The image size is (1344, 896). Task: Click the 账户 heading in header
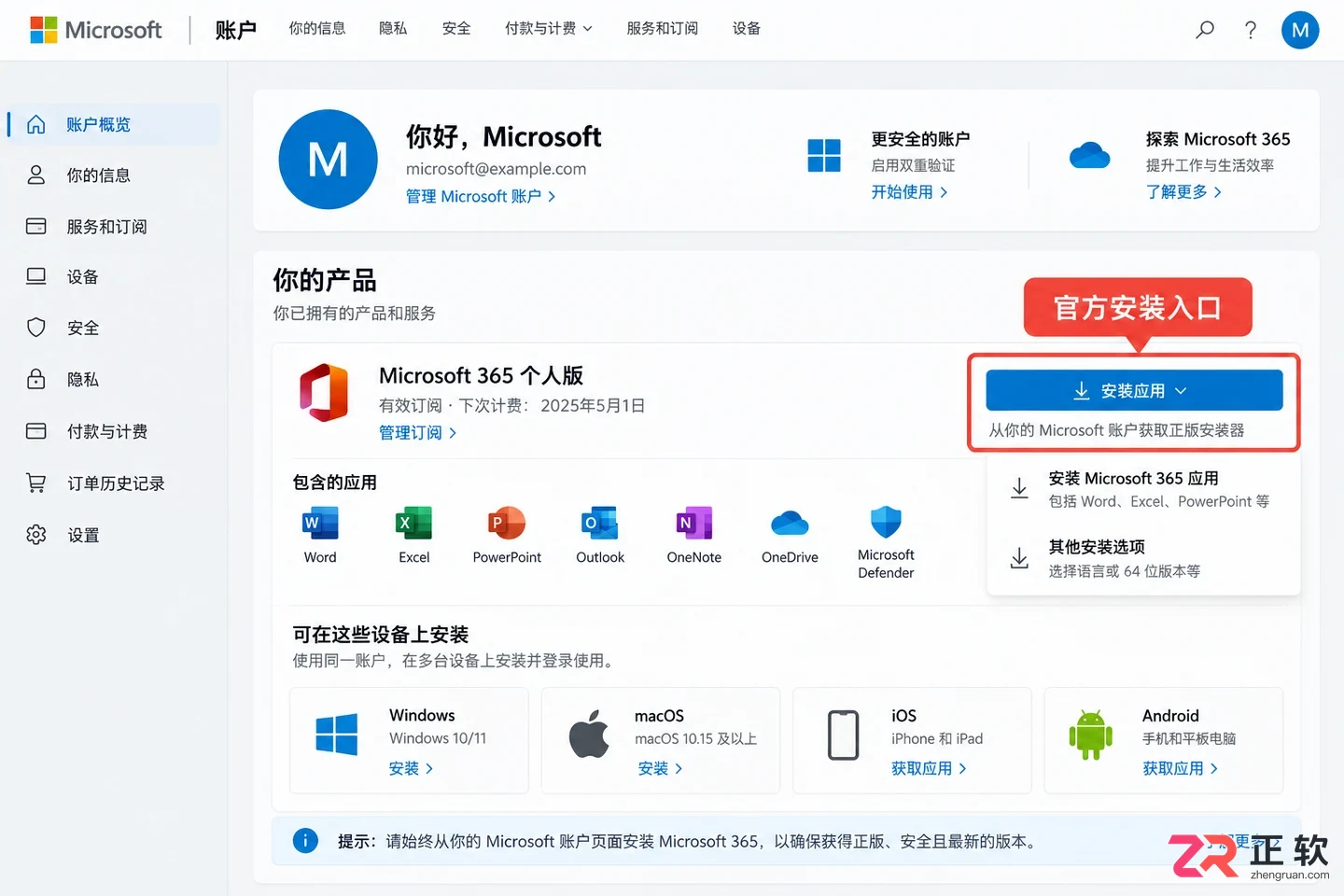point(236,30)
